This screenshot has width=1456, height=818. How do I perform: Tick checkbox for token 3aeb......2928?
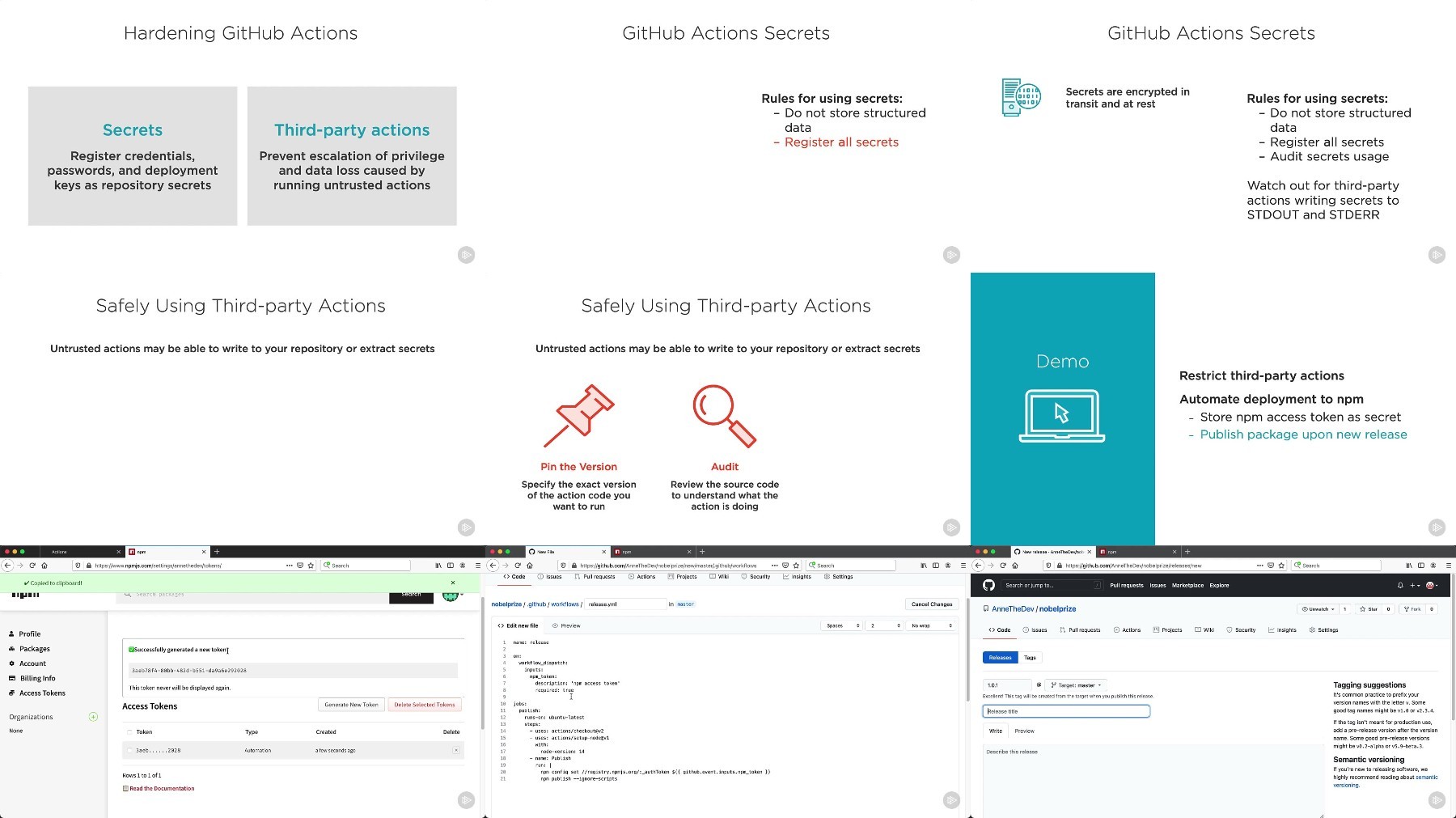(x=129, y=751)
